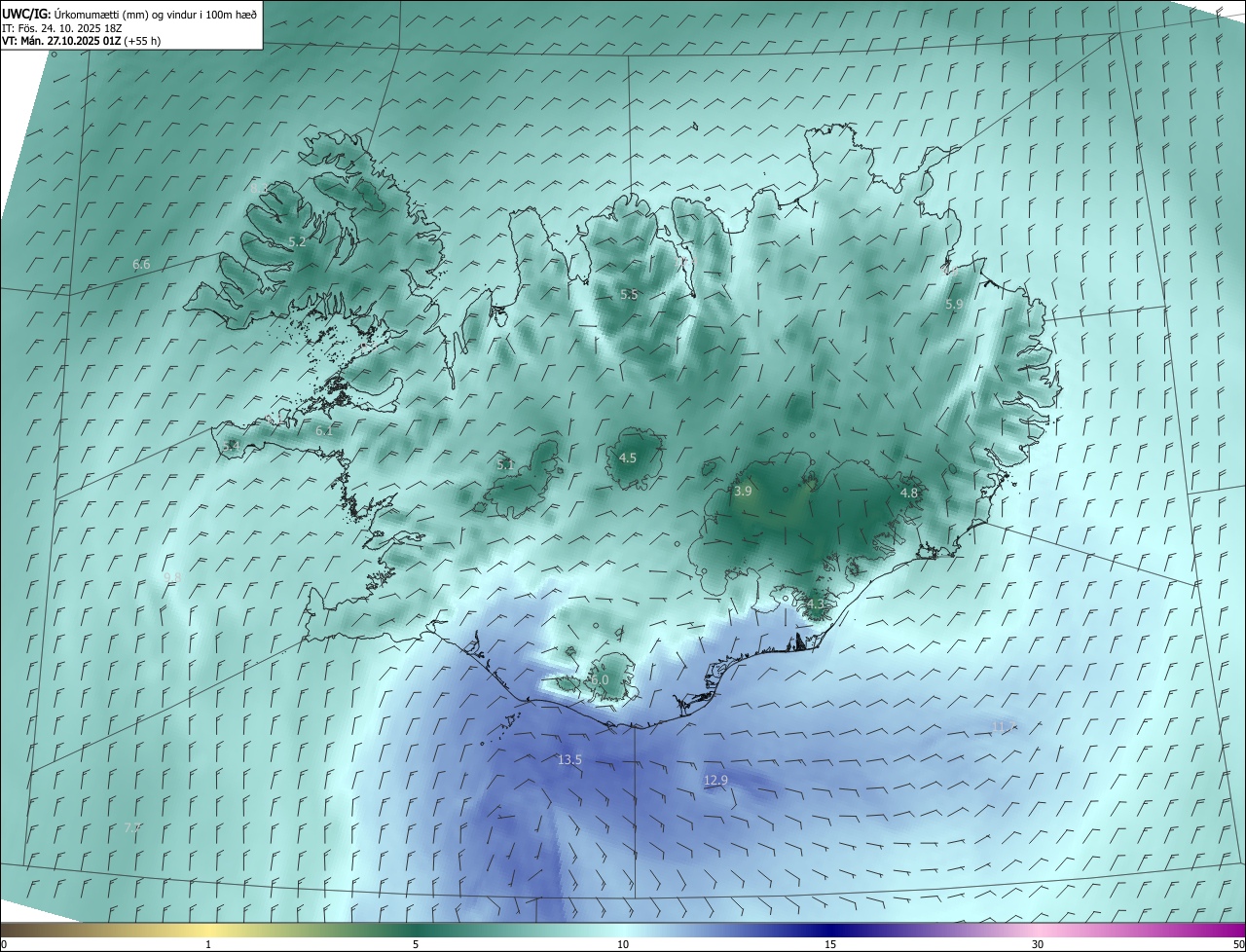Click the 5.5 value in northern Iceland
Viewport: 1246px width, 952px height.
[x=629, y=294]
